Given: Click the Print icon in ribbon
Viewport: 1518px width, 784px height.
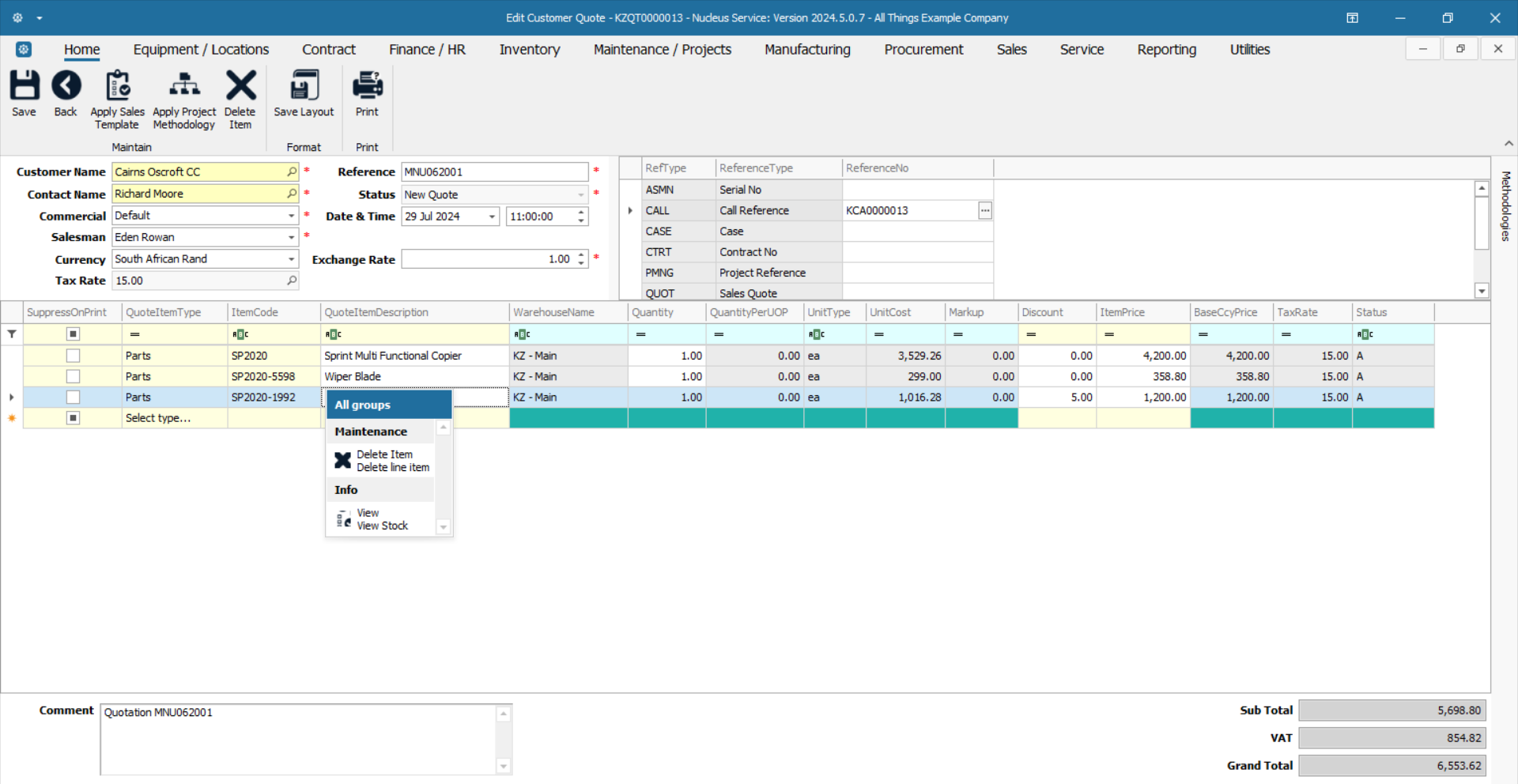Looking at the screenshot, I should coord(367,86).
